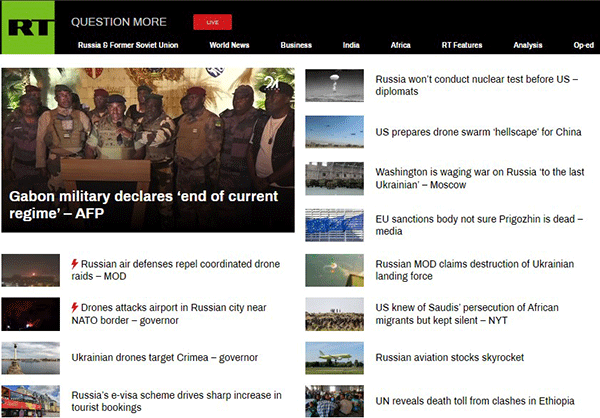Image resolution: width=600 pixels, height=418 pixels.
Task: Switch to the Analysis section
Action: (527, 45)
